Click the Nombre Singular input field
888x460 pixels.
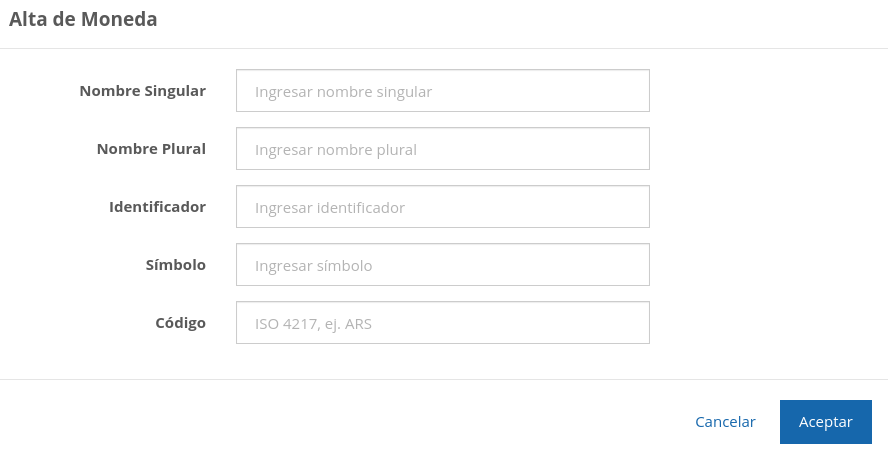point(442,91)
